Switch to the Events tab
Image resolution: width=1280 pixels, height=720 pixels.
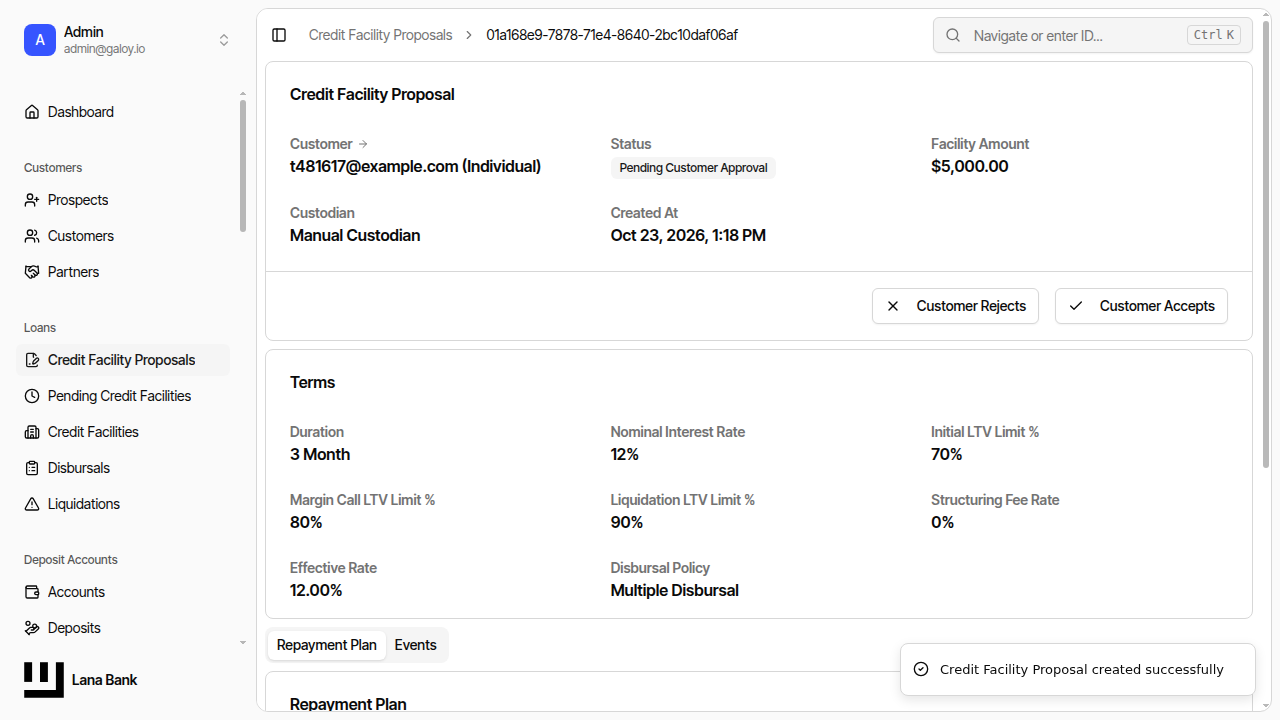tap(415, 645)
